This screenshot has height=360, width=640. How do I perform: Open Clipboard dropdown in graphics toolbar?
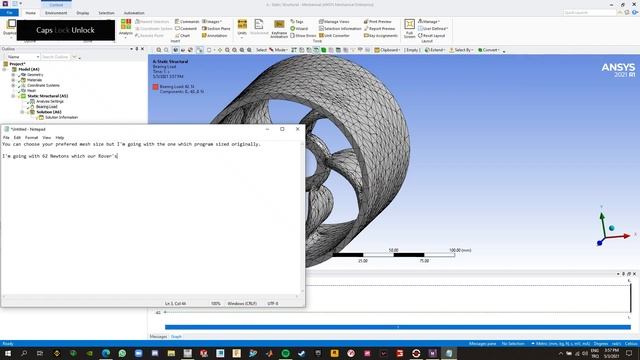click(x=387, y=50)
